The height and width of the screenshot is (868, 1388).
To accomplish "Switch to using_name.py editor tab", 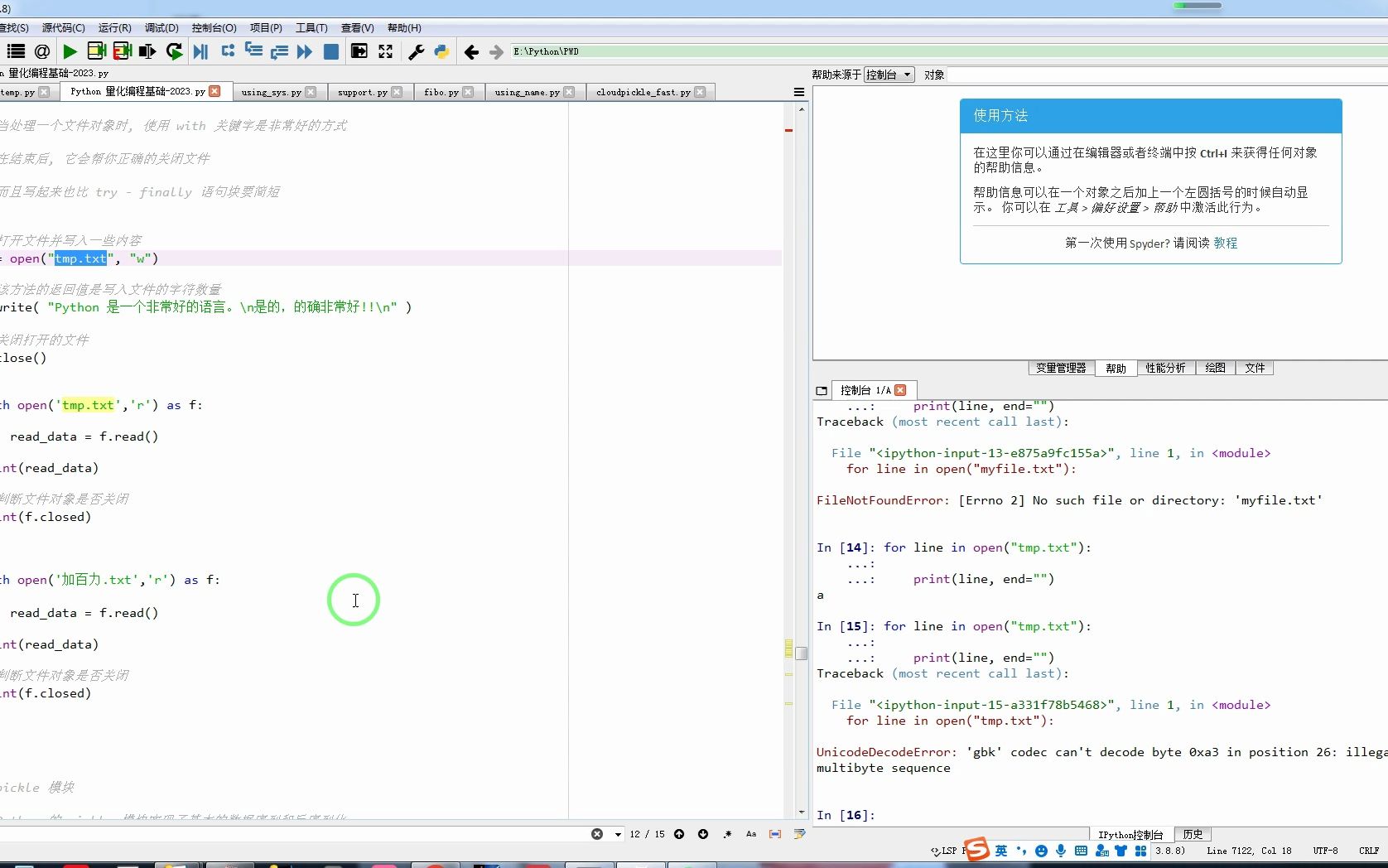I will click(527, 92).
